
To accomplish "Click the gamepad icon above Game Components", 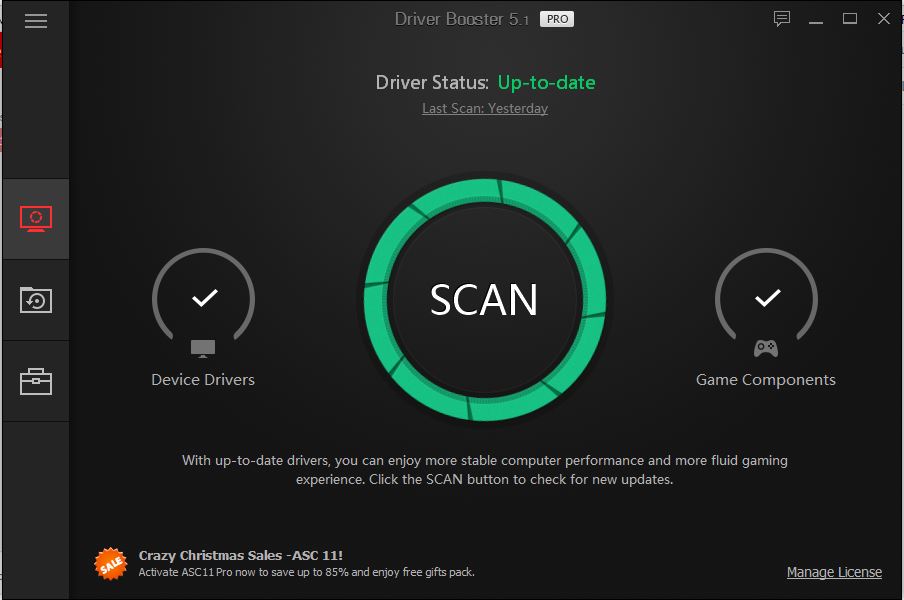I will point(766,348).
